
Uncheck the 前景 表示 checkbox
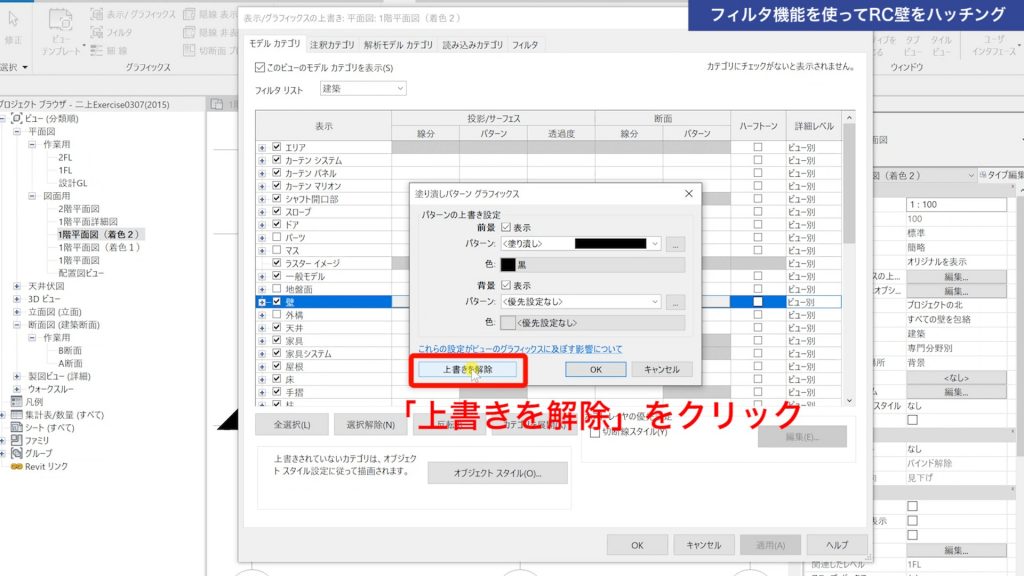(506, 227)
